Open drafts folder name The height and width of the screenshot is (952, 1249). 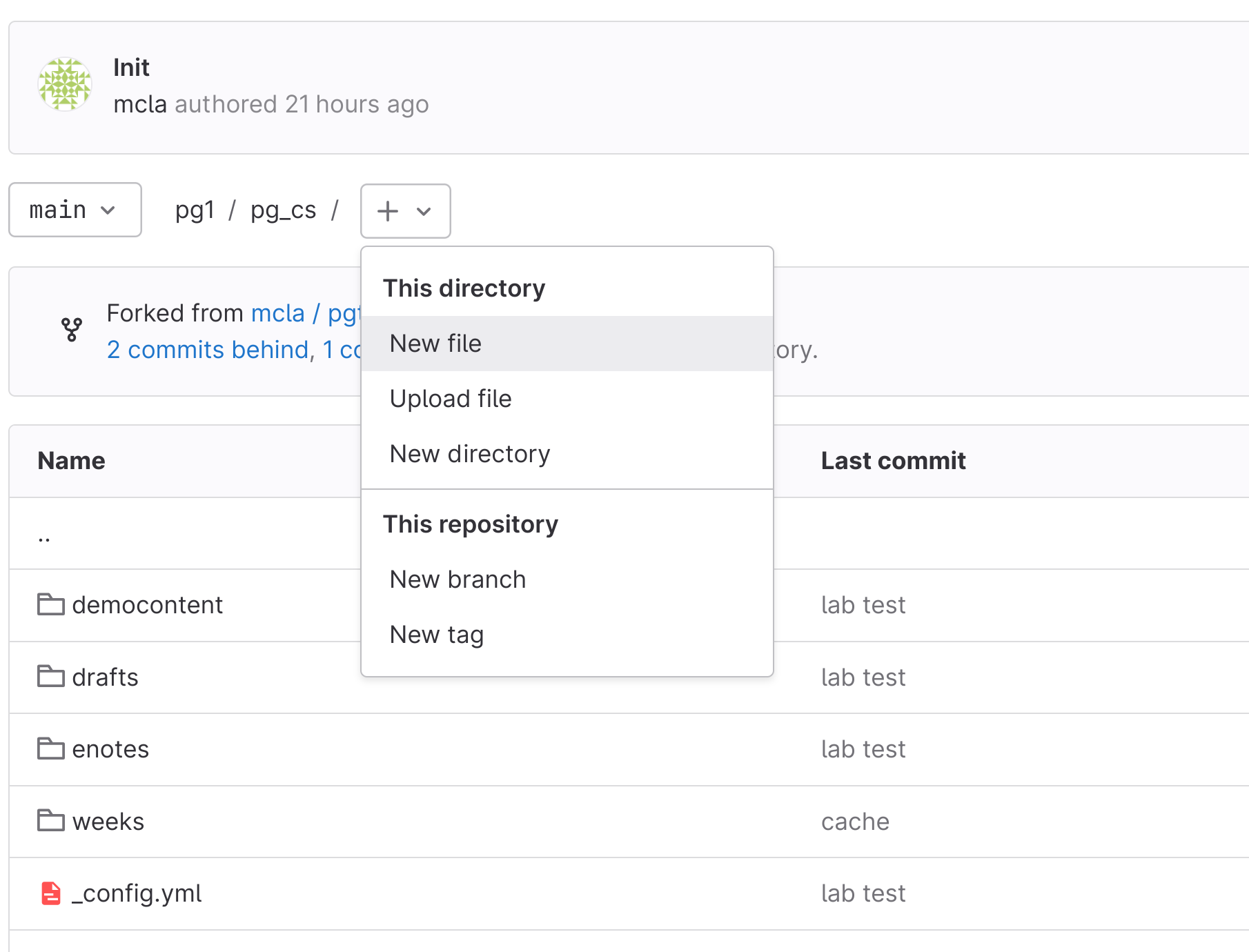click(105, 677)
